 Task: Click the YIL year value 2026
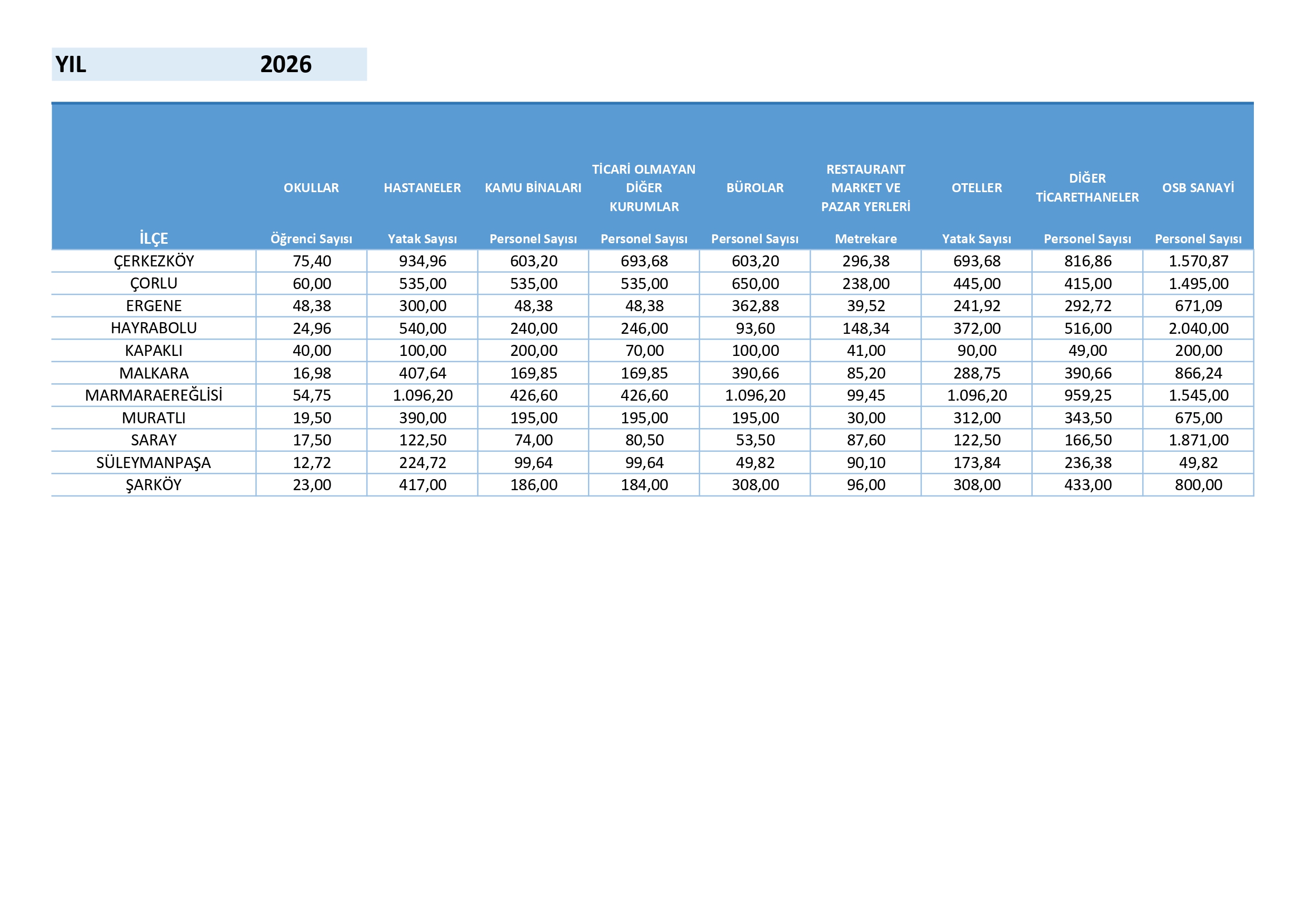pyautogui.click(x=285, y=64)
